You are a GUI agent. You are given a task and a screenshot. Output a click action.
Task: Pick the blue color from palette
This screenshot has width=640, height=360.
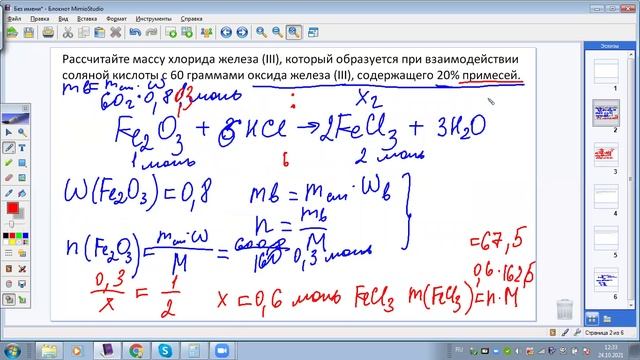coord(26,236)
